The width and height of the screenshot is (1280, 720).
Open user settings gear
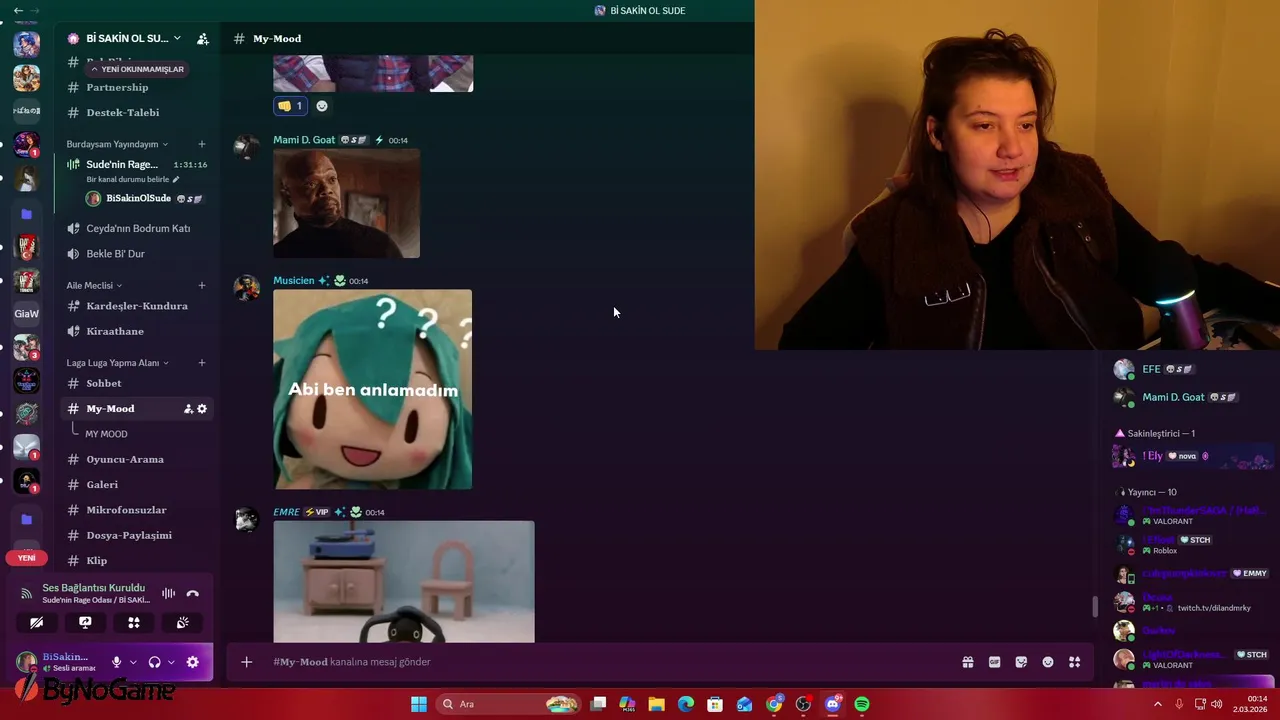tap(193, 662)
